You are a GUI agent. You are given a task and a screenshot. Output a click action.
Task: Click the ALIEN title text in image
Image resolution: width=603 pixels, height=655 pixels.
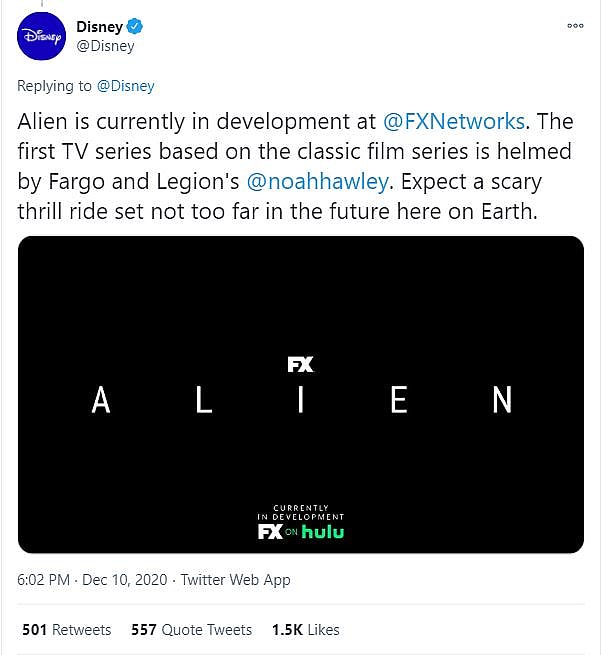coord(300,400)
